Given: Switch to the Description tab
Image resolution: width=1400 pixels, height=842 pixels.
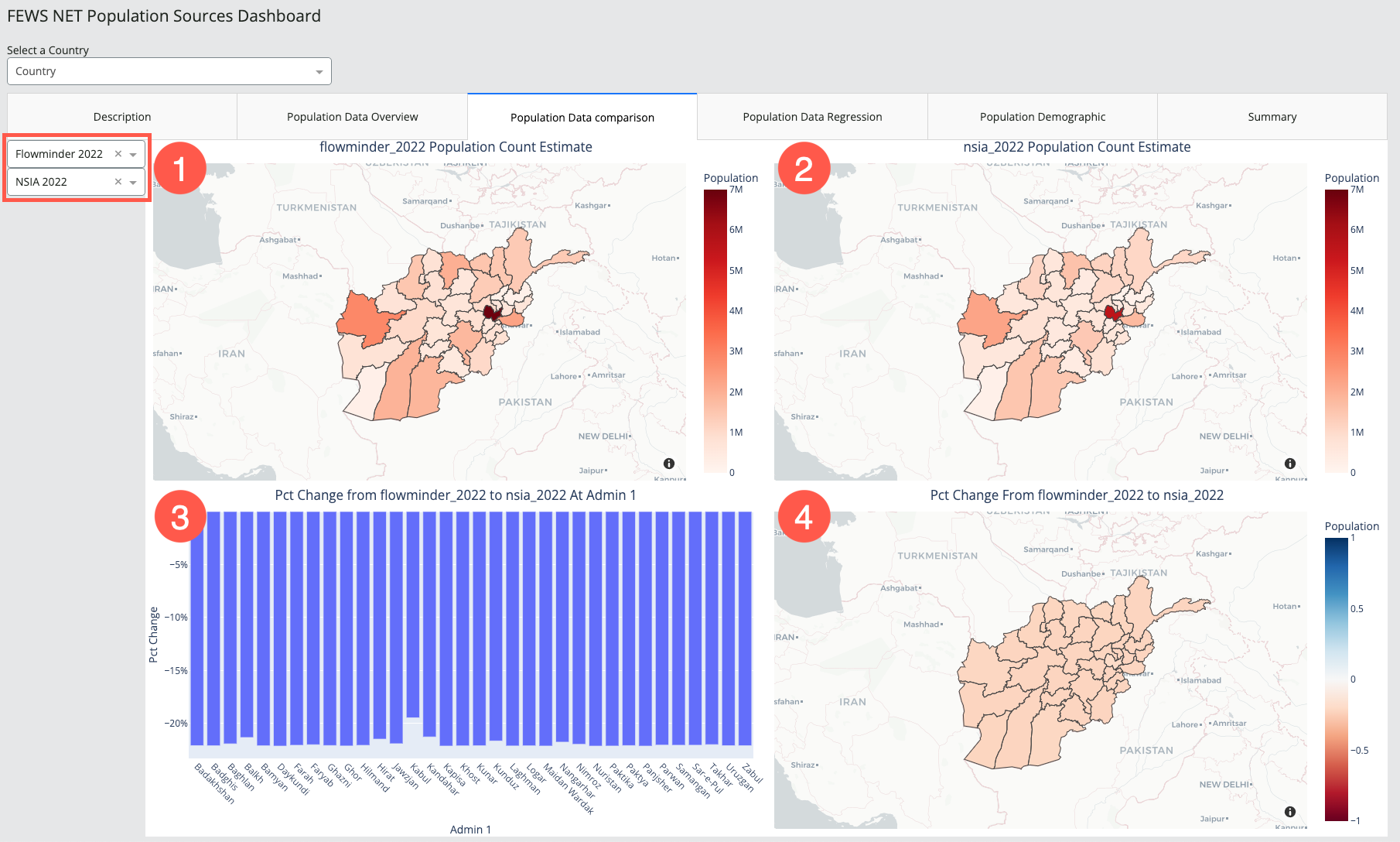Looking at the screenshot, I should coord(122,117).
